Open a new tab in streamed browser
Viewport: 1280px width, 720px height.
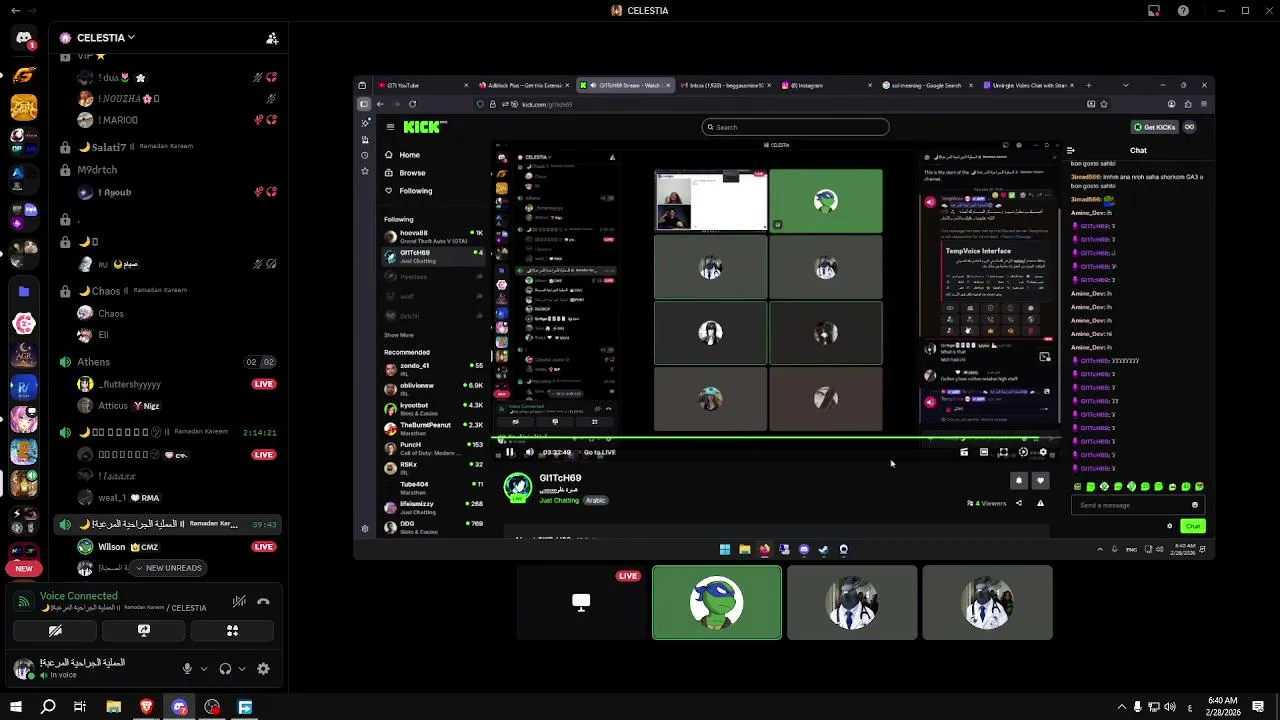[1089, 85]
